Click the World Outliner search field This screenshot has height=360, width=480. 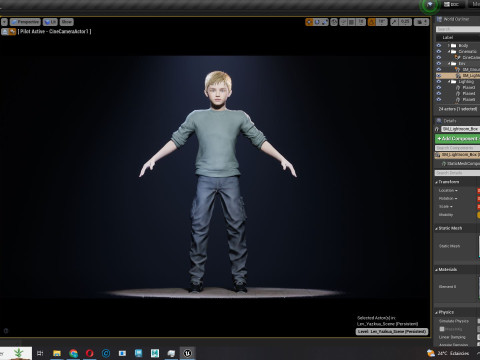tap(458, 29)
